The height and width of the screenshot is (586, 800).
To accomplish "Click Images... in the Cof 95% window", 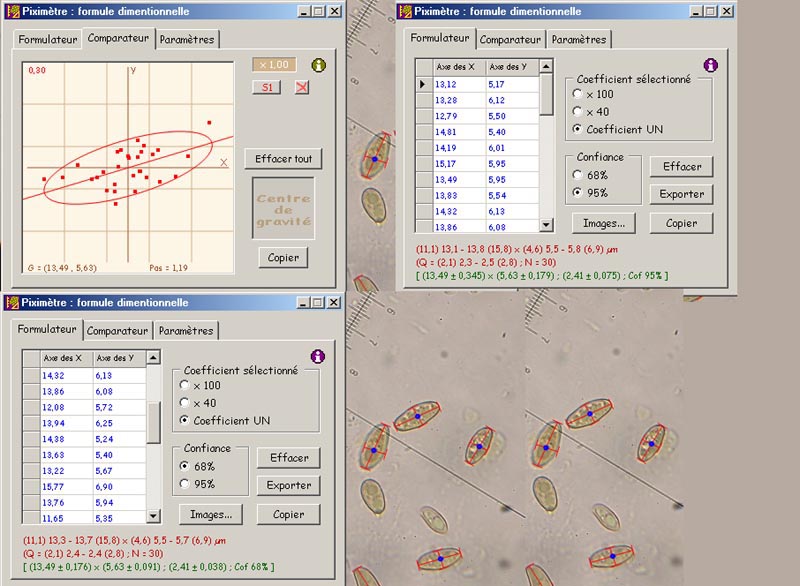I will click(x=604, y=223).
